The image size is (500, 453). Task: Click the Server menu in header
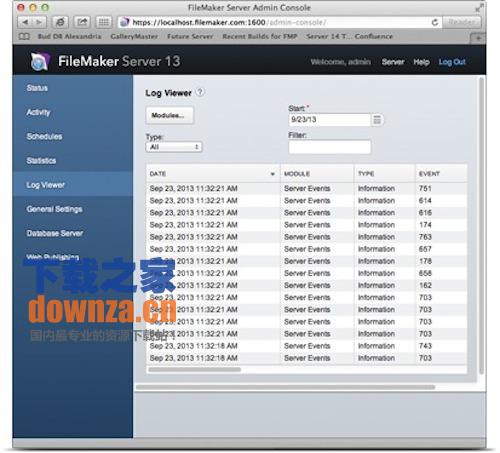click(x=393, y=62)
